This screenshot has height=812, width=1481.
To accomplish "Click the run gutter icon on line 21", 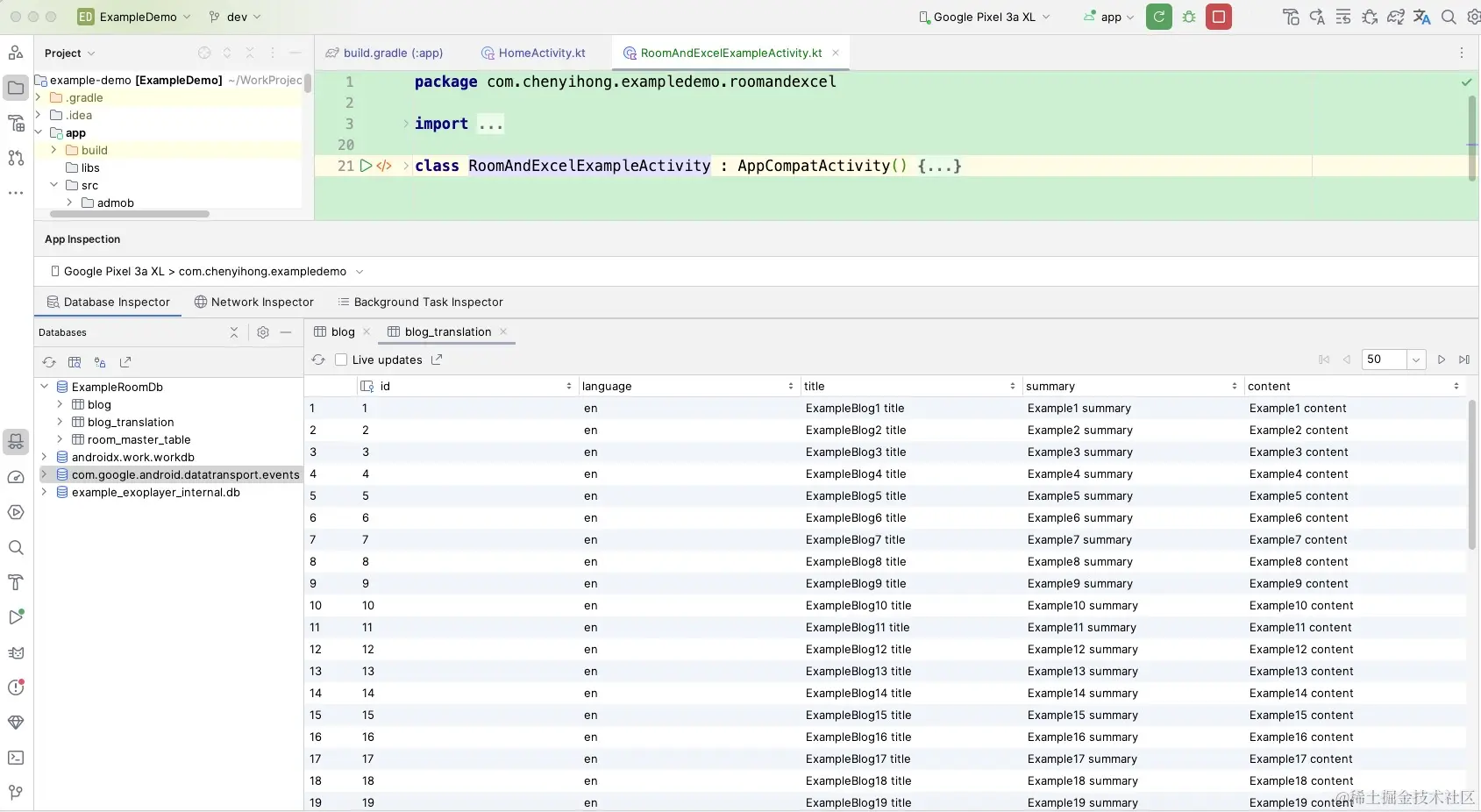I will click(x=367, y=166).
